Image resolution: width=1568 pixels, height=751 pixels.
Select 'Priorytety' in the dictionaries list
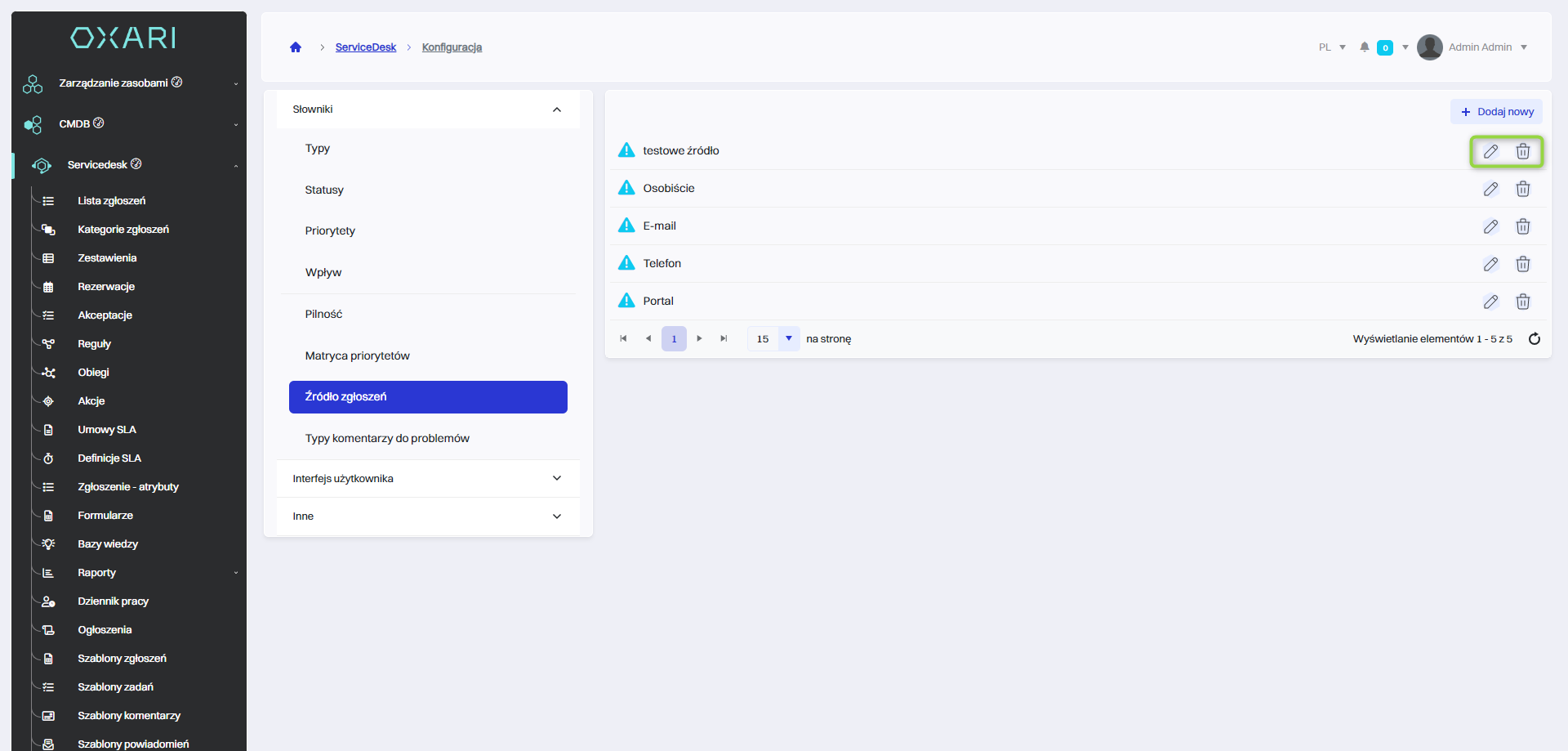[x=330, y=231]
